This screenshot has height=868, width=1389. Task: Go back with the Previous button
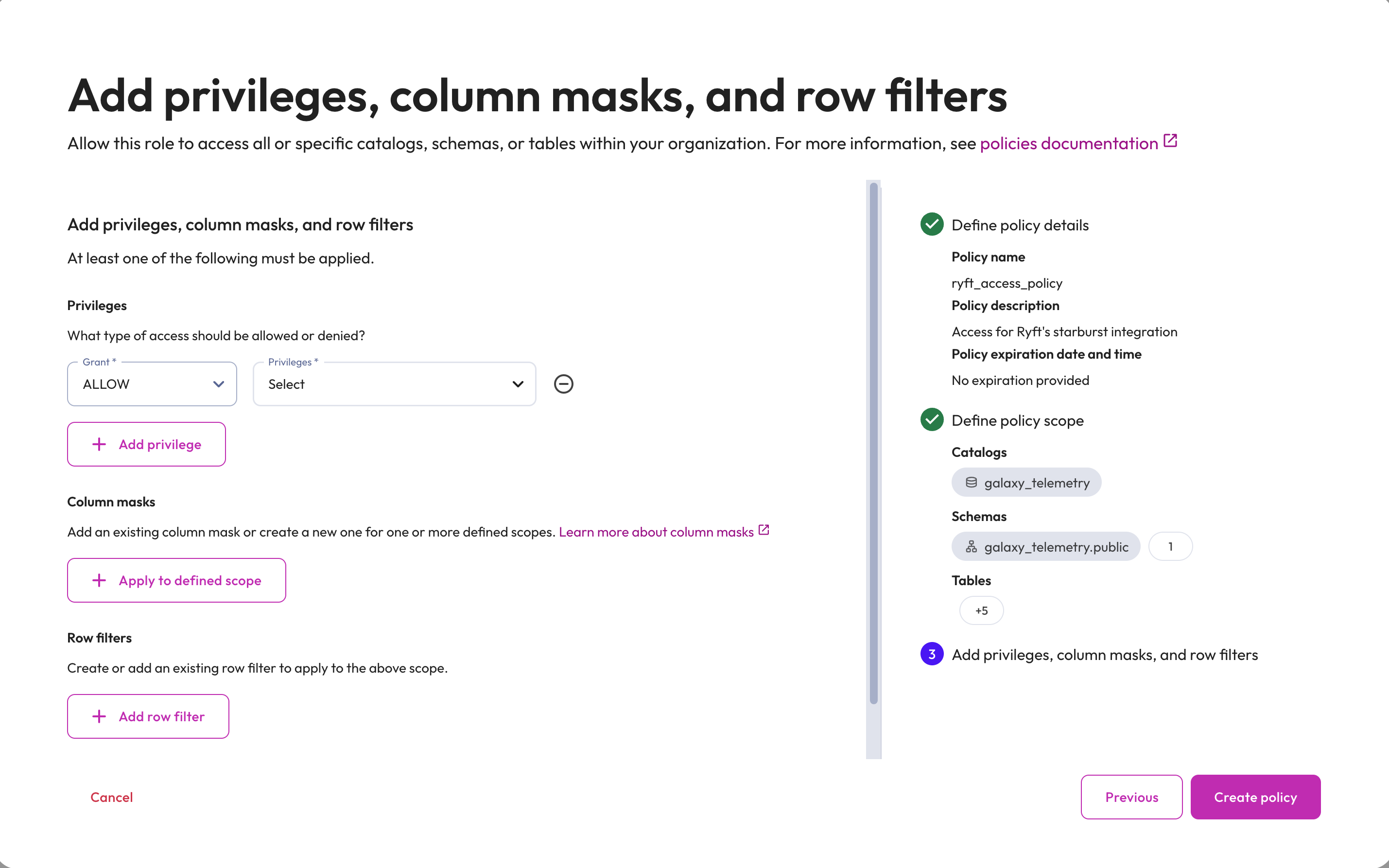pos(1131,797)
